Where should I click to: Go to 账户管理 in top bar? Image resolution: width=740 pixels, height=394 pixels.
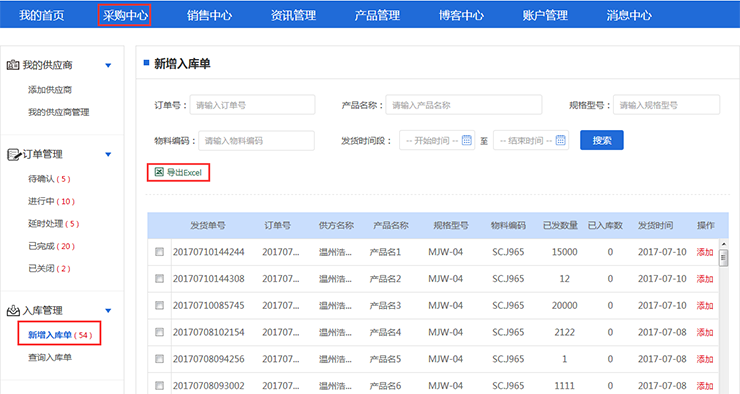545,15
